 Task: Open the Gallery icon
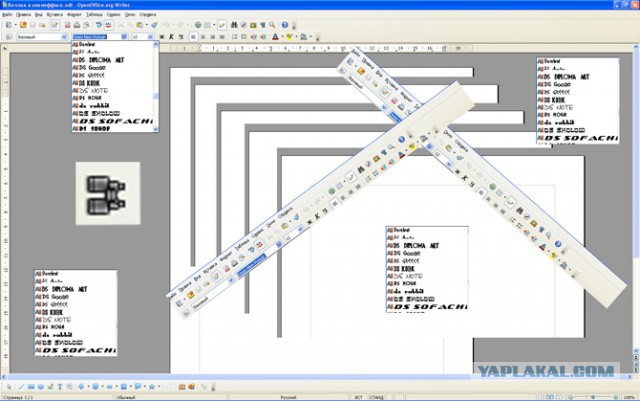click(253, 25)
